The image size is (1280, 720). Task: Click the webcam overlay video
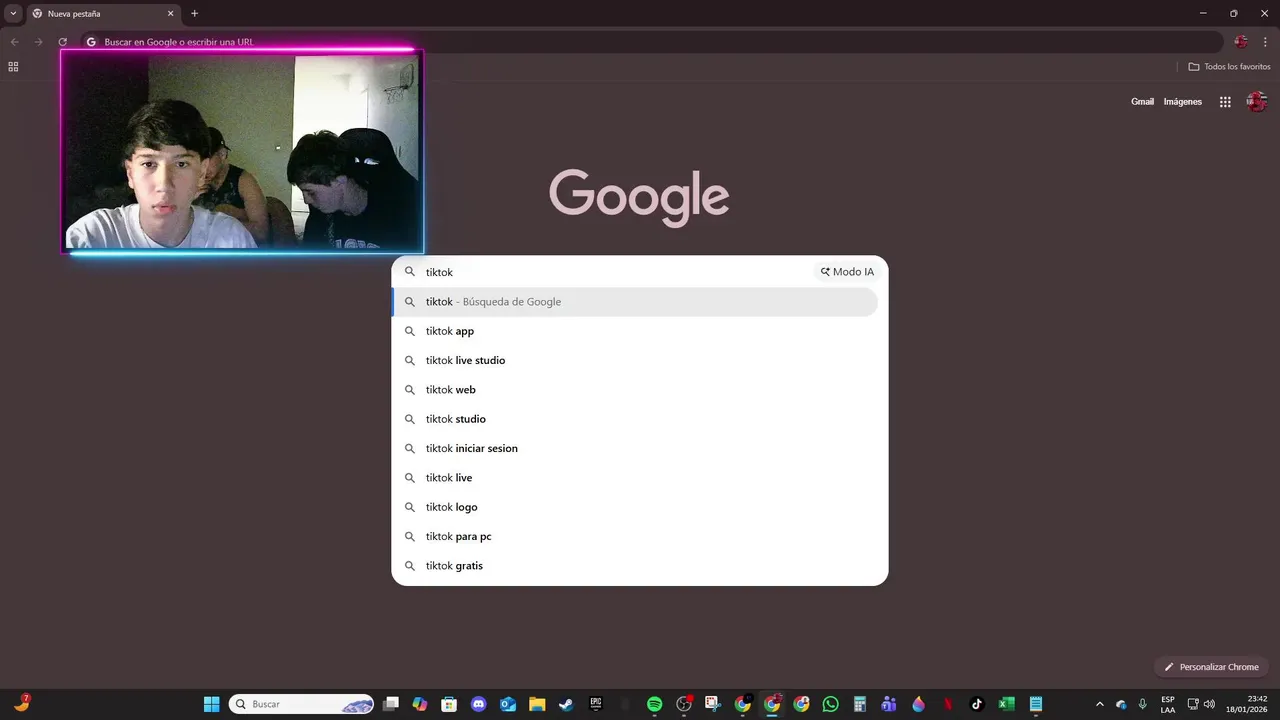point(242,151)
